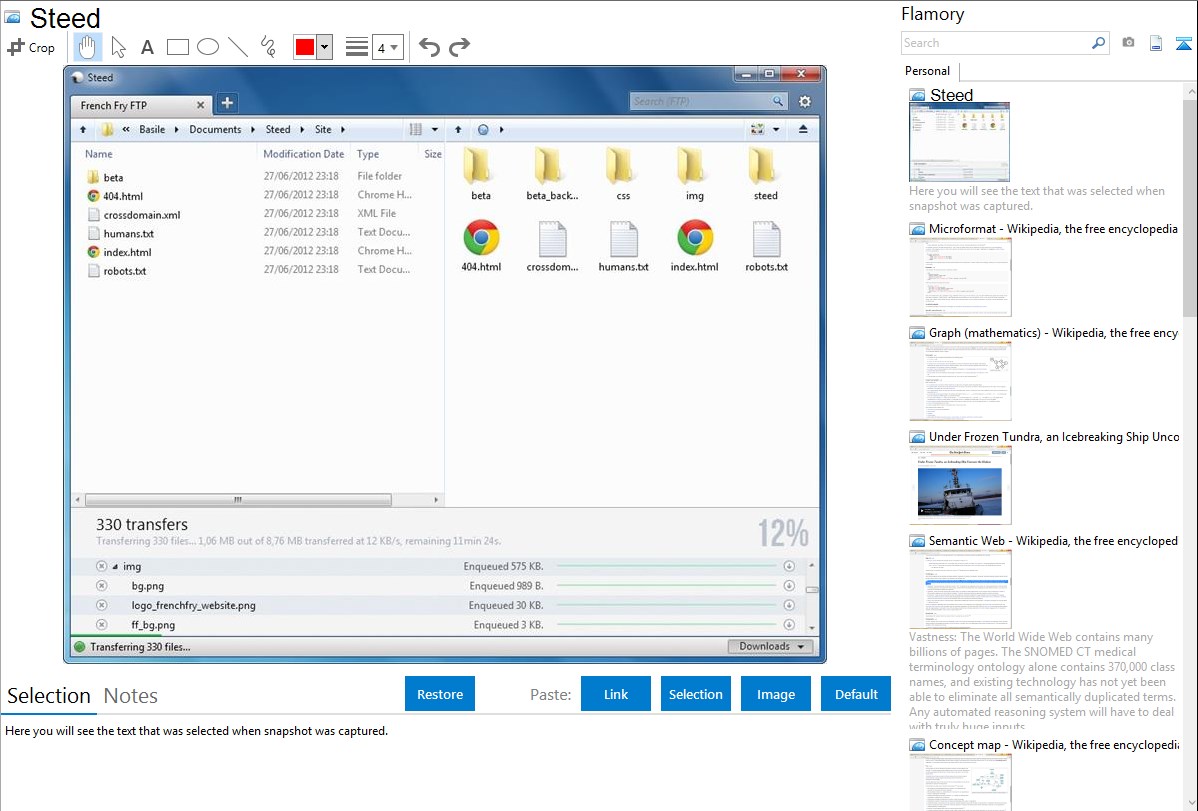This screenshot has width=1198, height=811.
Task: Click the search magnifier icon in Flamory
Action: coord(1098,43)
